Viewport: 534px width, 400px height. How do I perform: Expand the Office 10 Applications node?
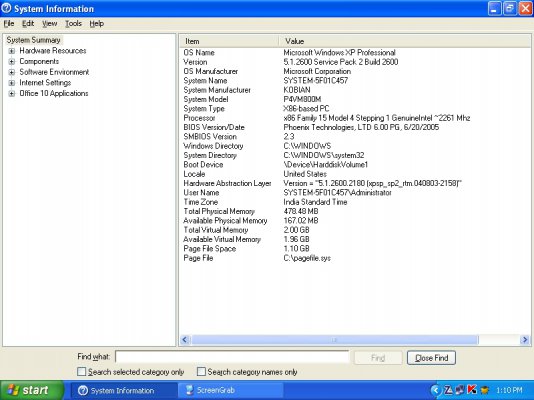12,94
